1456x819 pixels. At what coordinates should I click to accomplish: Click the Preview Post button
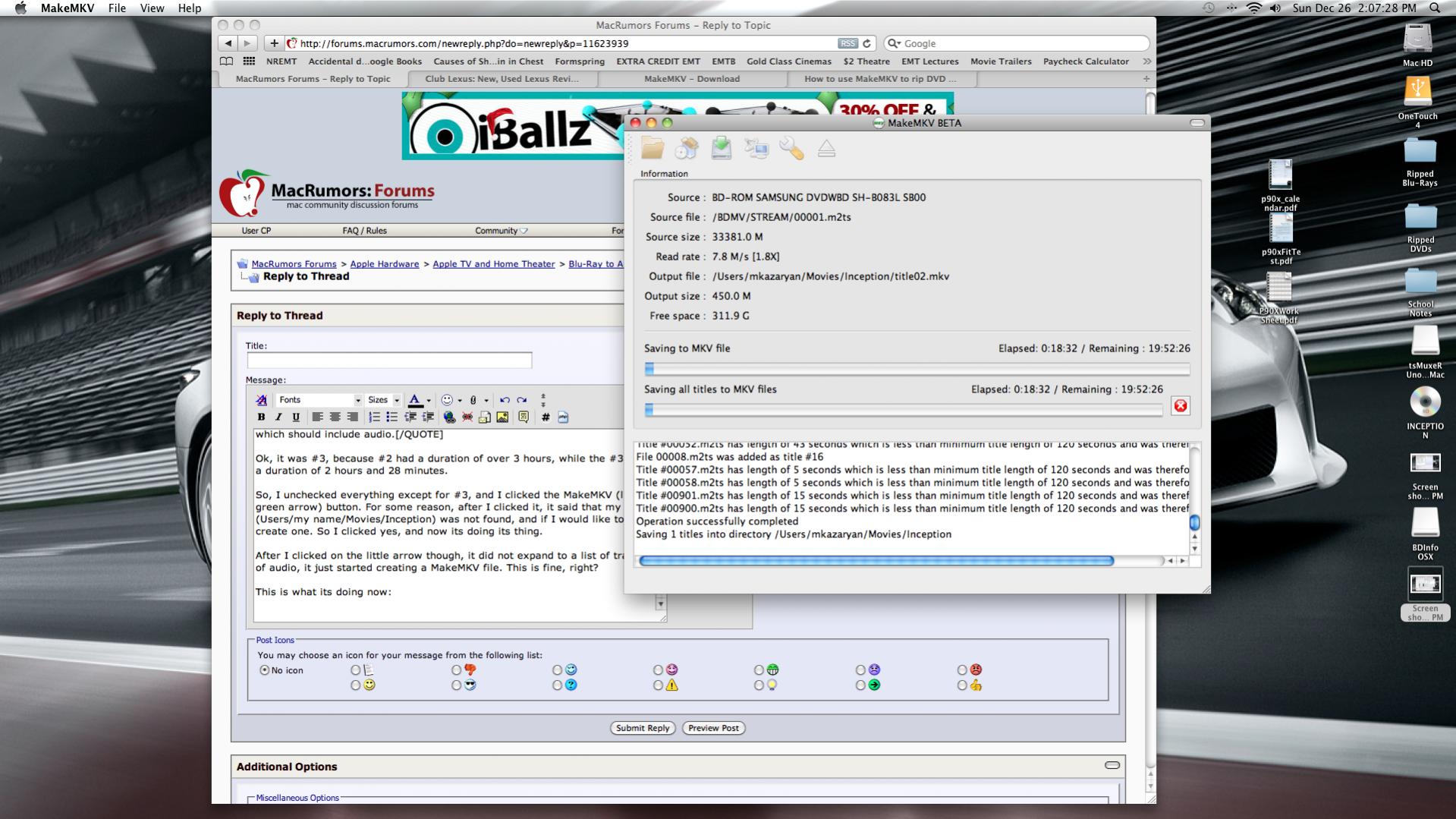(x=713, y=728)
